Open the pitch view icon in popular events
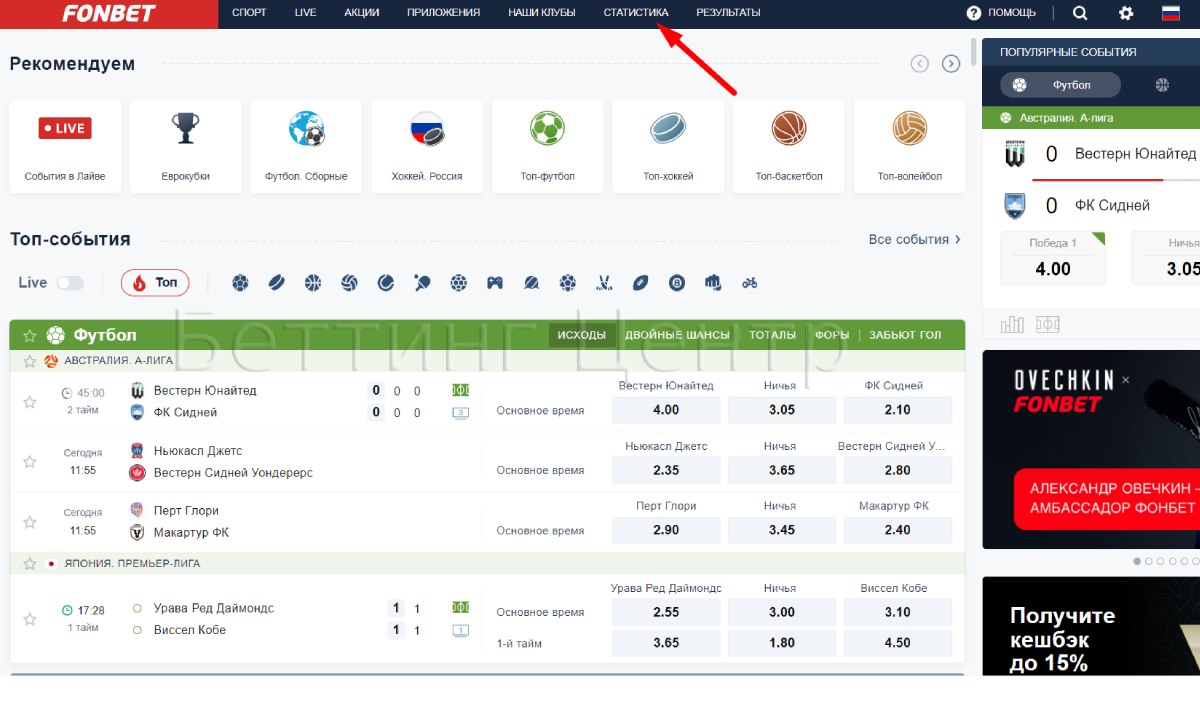Image resolution: width=1200 pixels, height=720 pixels. 1048,324
